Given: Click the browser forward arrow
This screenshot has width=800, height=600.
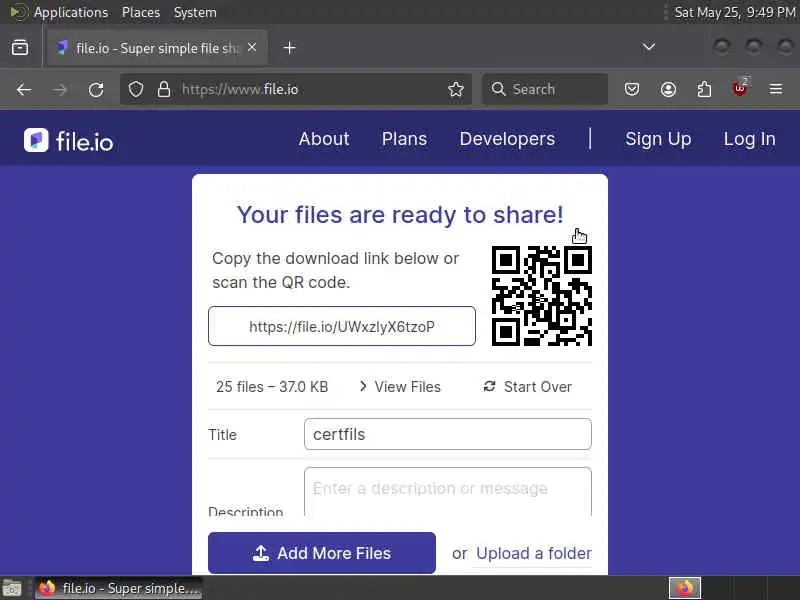Looking at the screenshot, I should point(60,90).
